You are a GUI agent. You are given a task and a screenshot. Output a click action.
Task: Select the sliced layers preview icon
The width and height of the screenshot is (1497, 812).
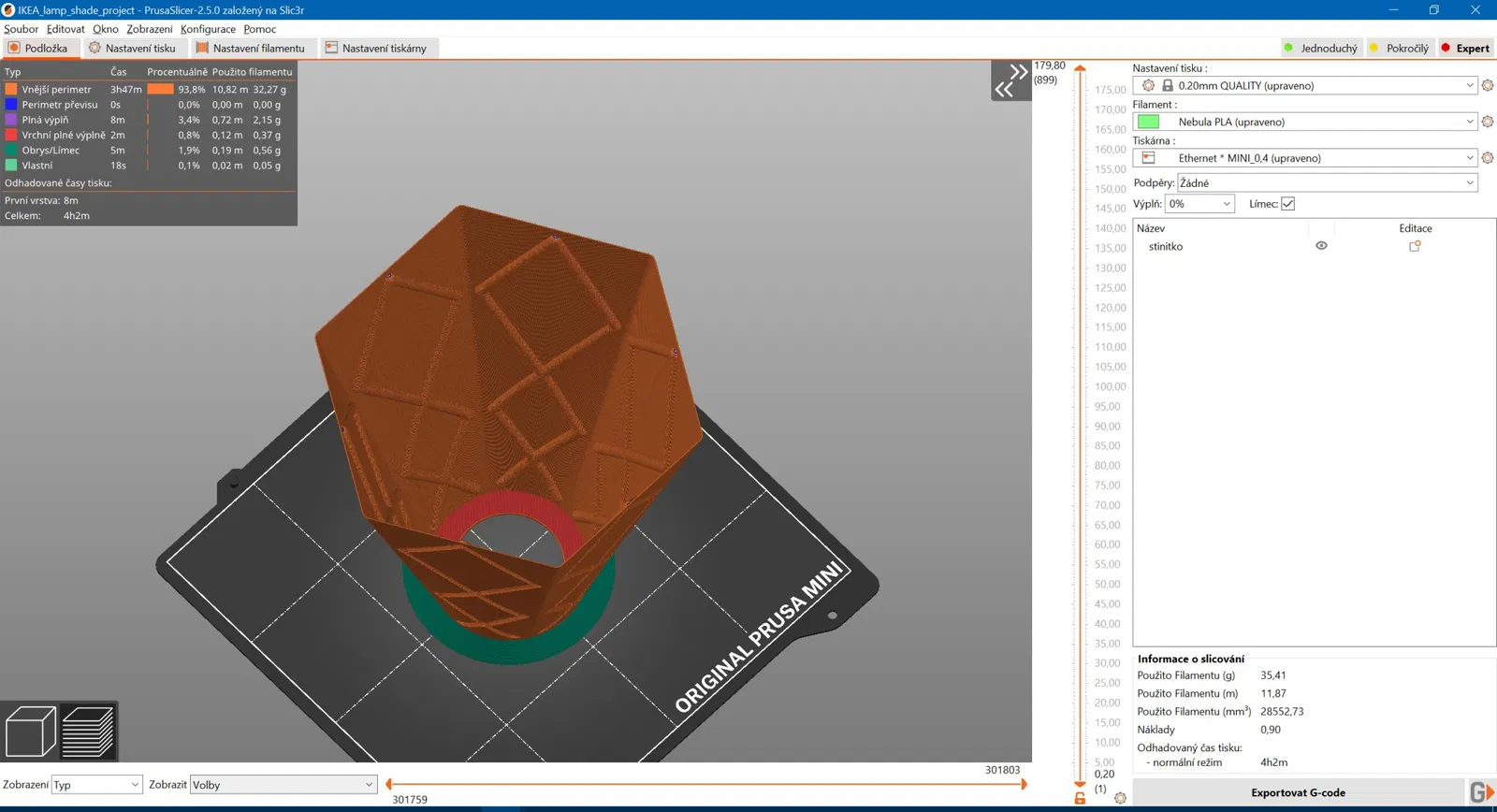[88, 732]
